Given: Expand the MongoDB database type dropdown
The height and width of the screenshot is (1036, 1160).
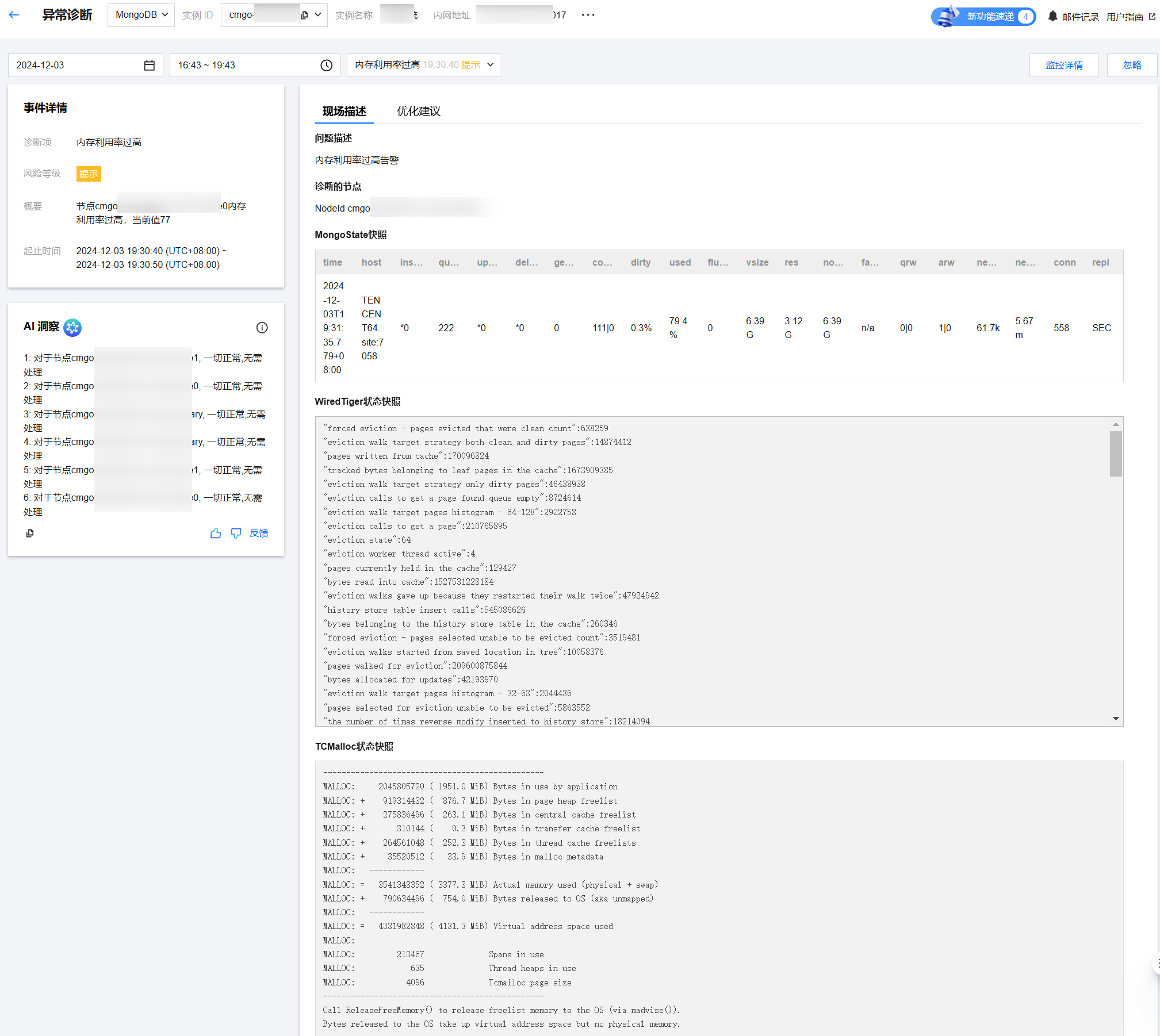Looking at the screenshot, I should click(141, 15).
